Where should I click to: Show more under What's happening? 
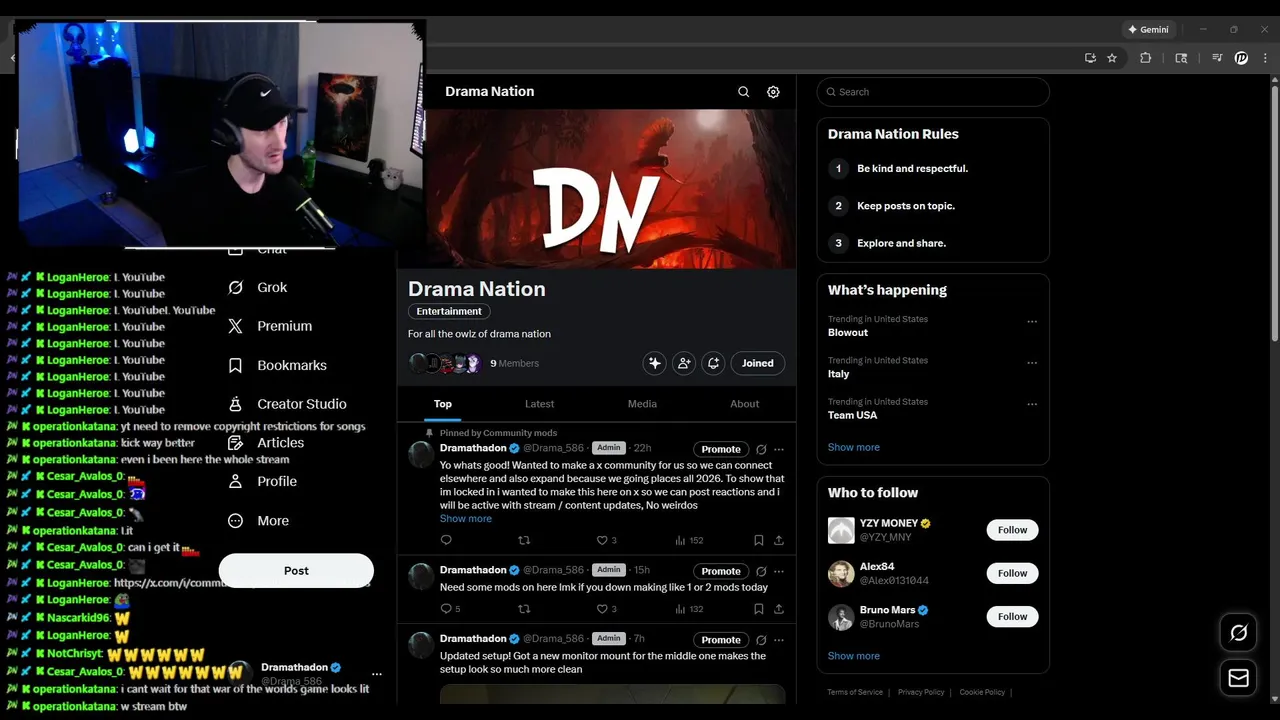(854, 447)
